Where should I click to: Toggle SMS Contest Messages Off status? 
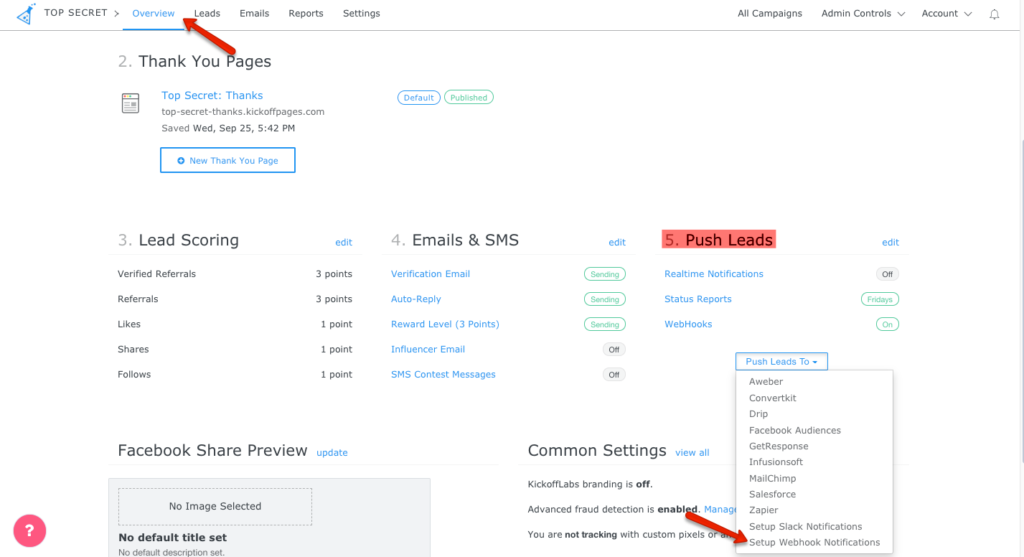[614, 375]
